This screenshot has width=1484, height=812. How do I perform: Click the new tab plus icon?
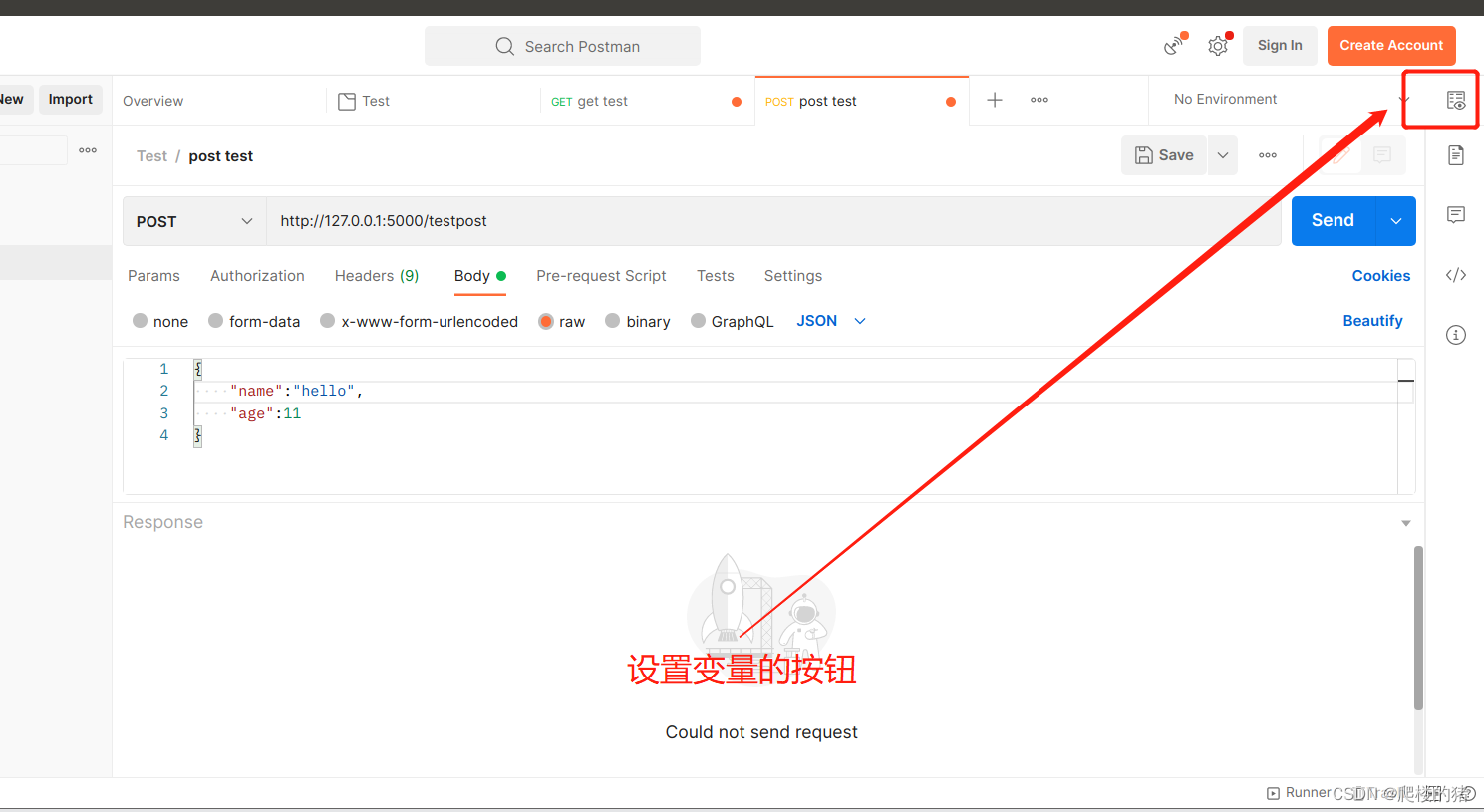click(x=995, y=100)
